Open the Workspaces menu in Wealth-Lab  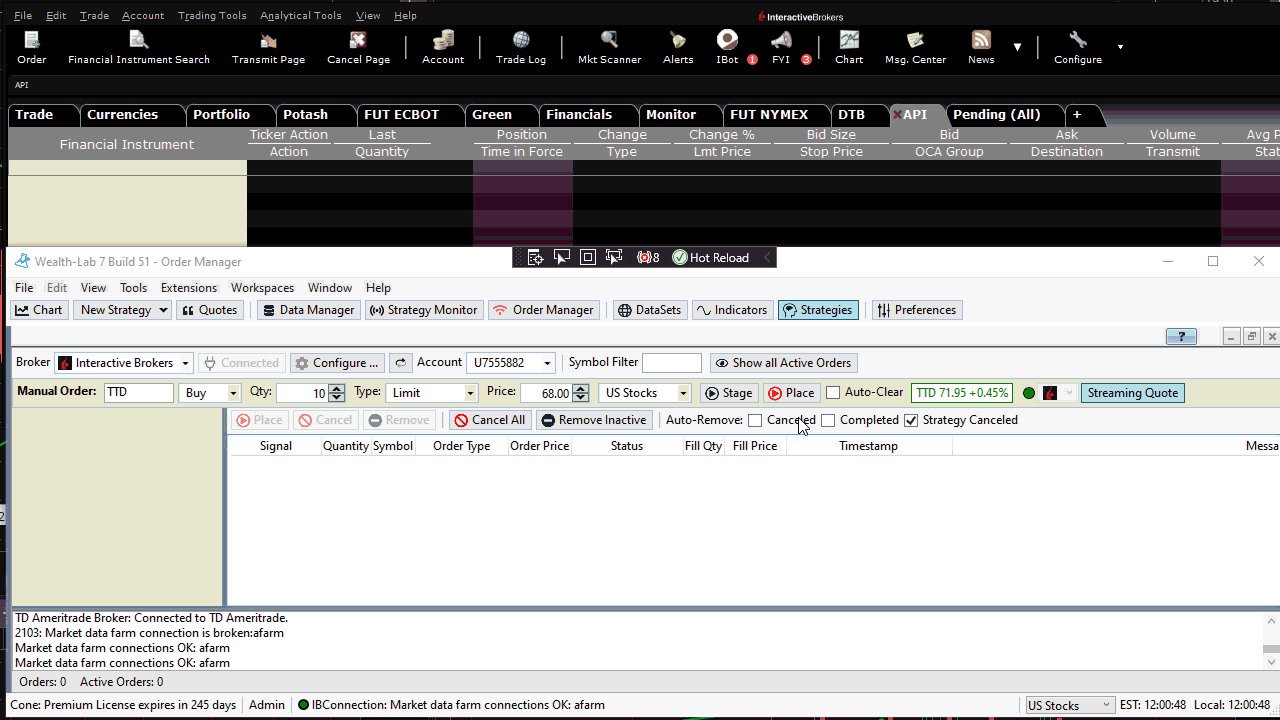tap(262, 288)
